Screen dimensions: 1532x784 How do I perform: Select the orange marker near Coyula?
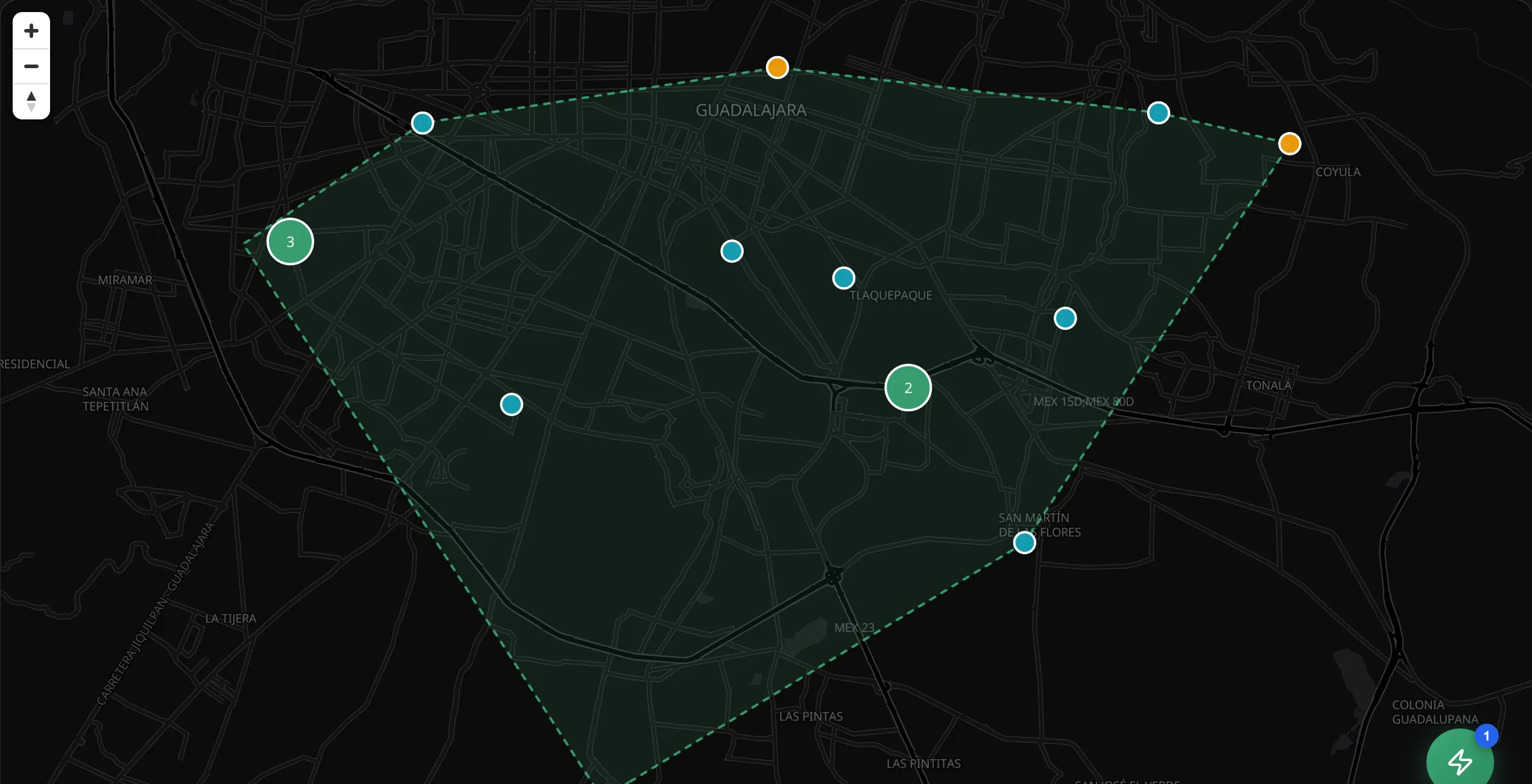(x=1289, y=144)
